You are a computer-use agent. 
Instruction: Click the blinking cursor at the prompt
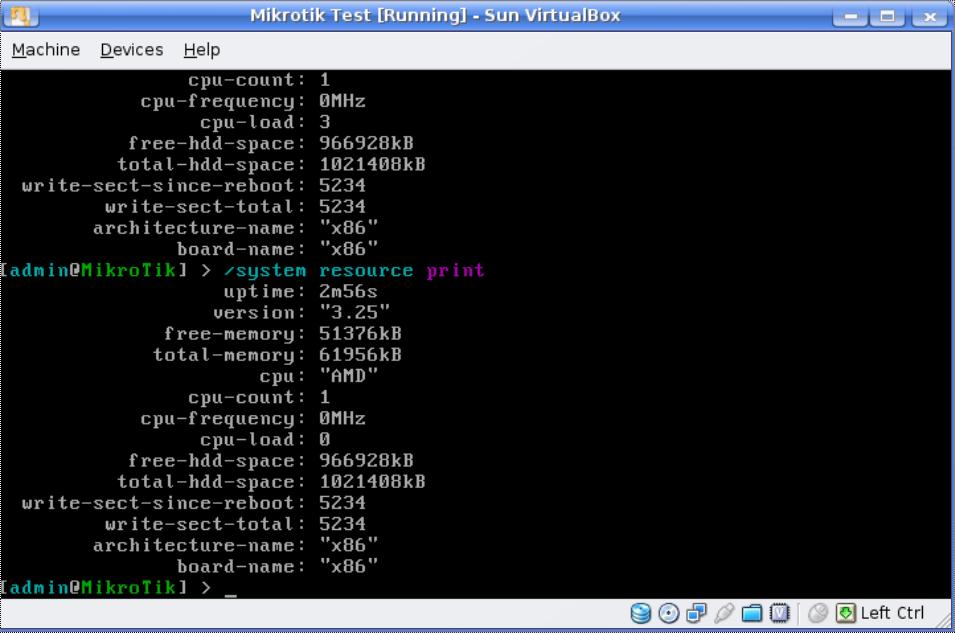click(230, 594)
